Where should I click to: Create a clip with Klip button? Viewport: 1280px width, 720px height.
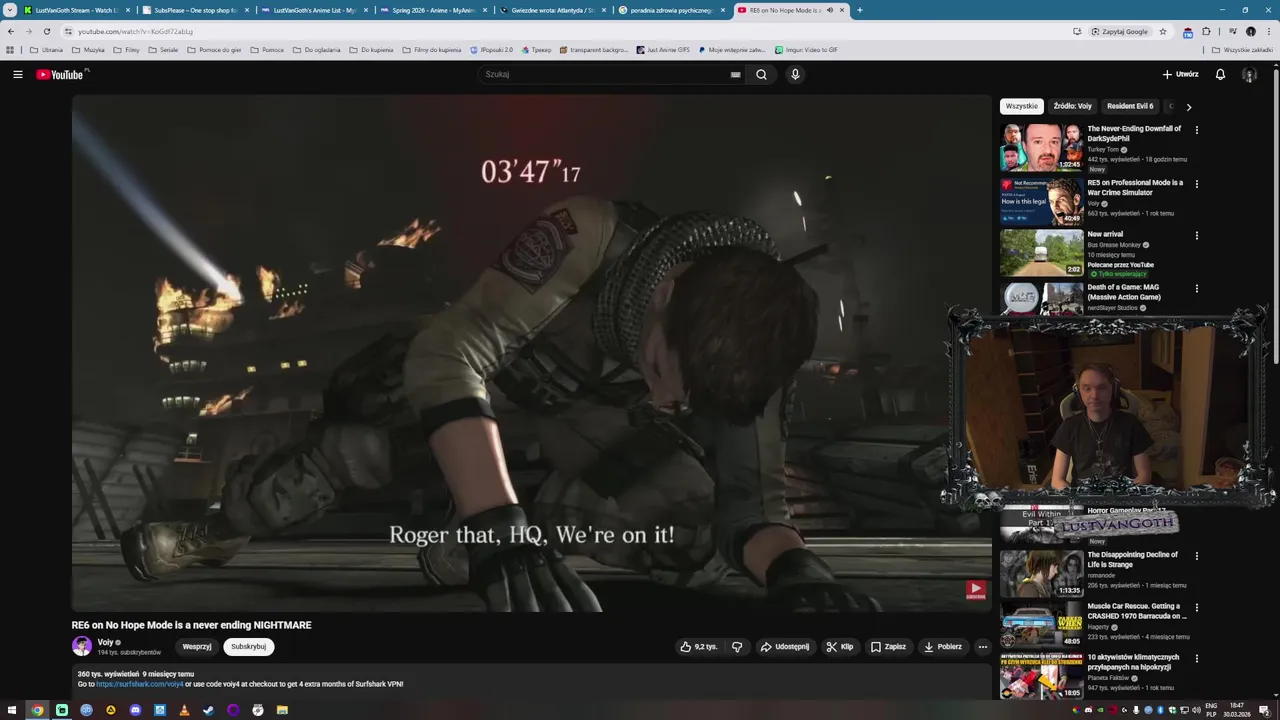click(840, 647)
